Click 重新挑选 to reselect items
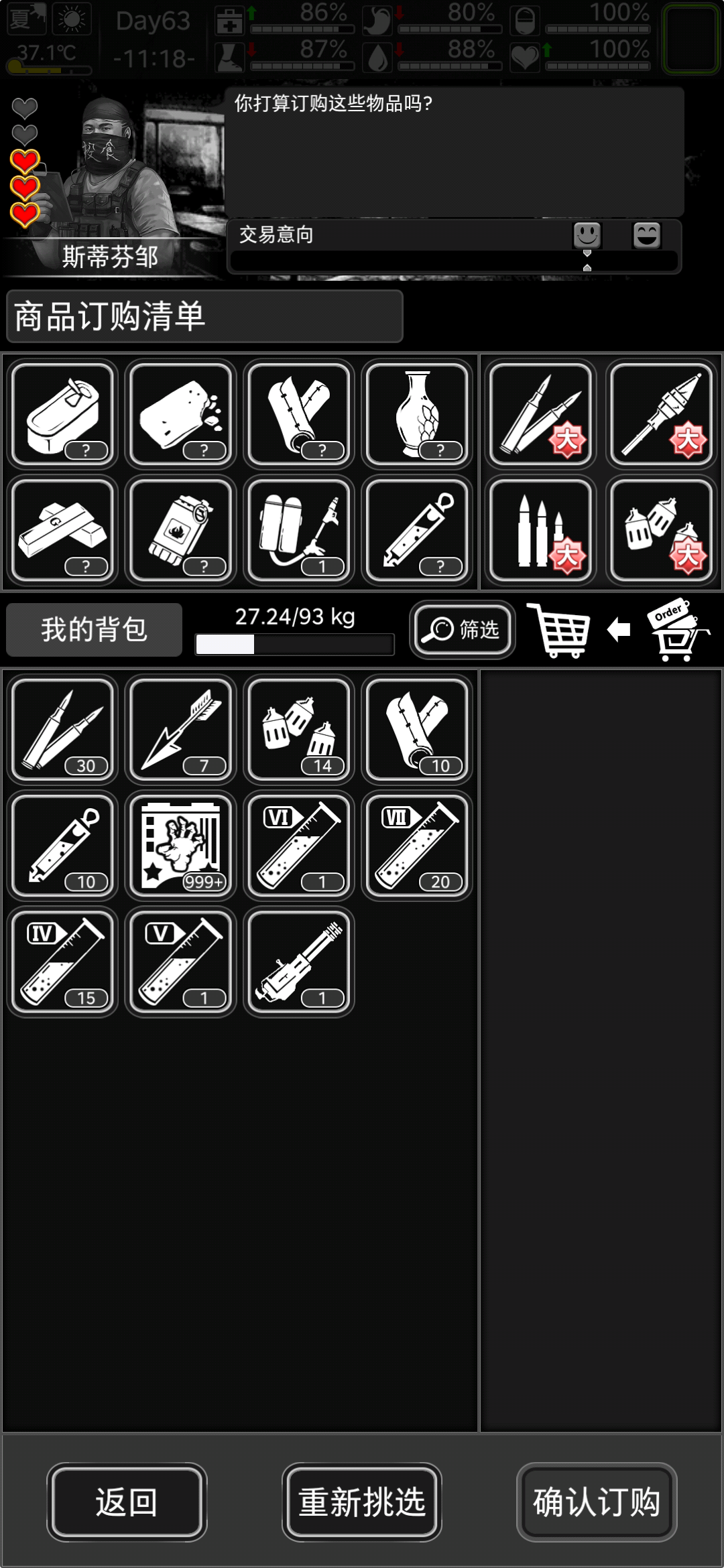 (x=362, y=1502)
